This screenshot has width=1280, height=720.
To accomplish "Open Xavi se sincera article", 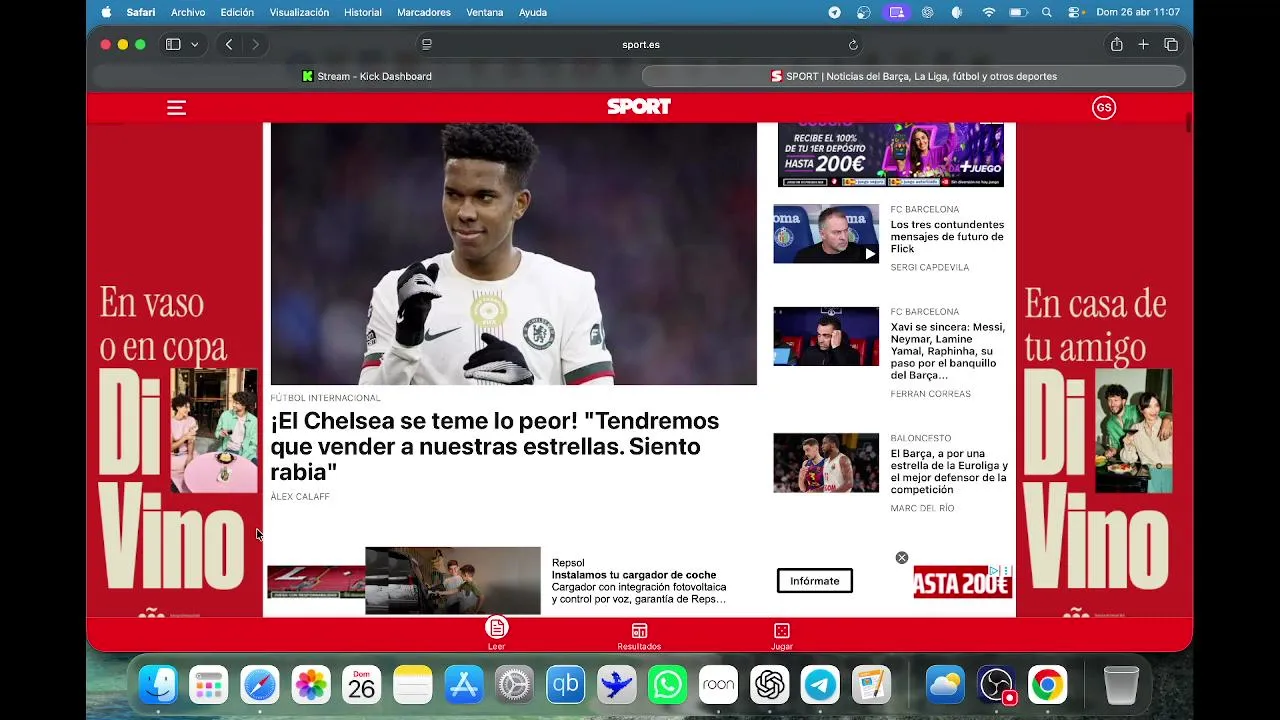I will click(948, 351).
